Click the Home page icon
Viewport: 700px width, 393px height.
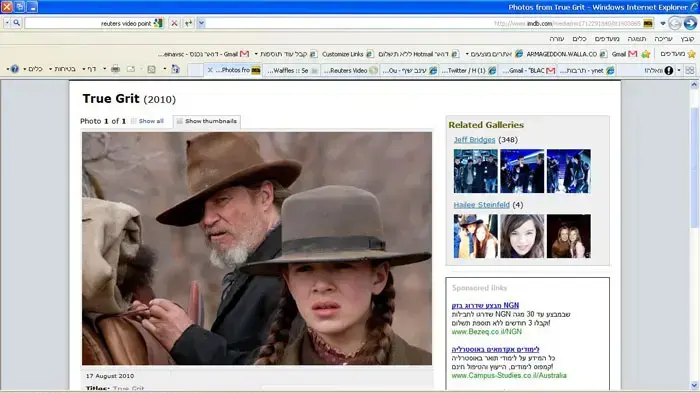coord(175,69)
